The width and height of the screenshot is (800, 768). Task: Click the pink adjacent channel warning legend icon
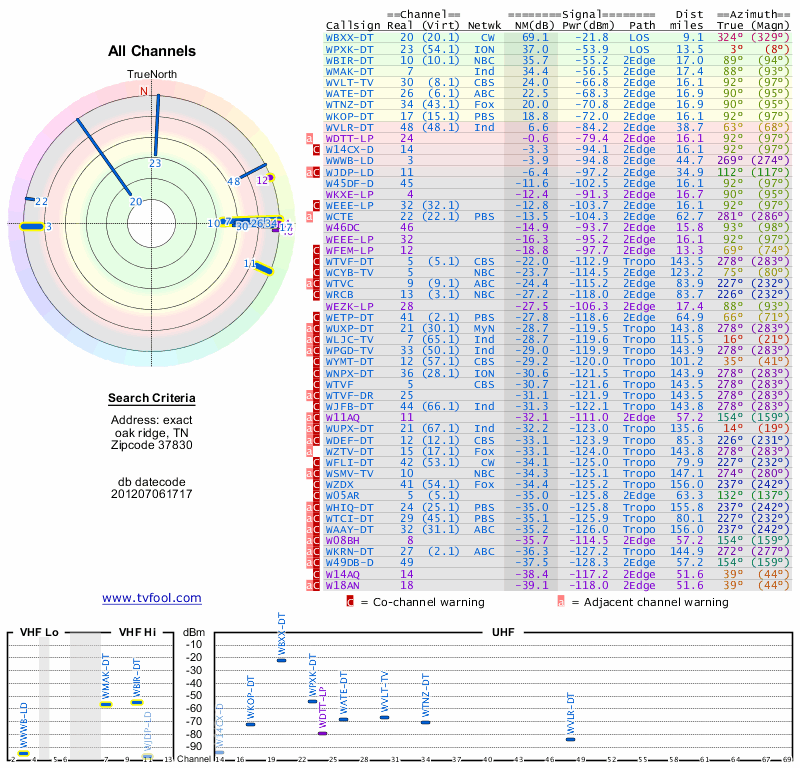click(x=561, y=602)
